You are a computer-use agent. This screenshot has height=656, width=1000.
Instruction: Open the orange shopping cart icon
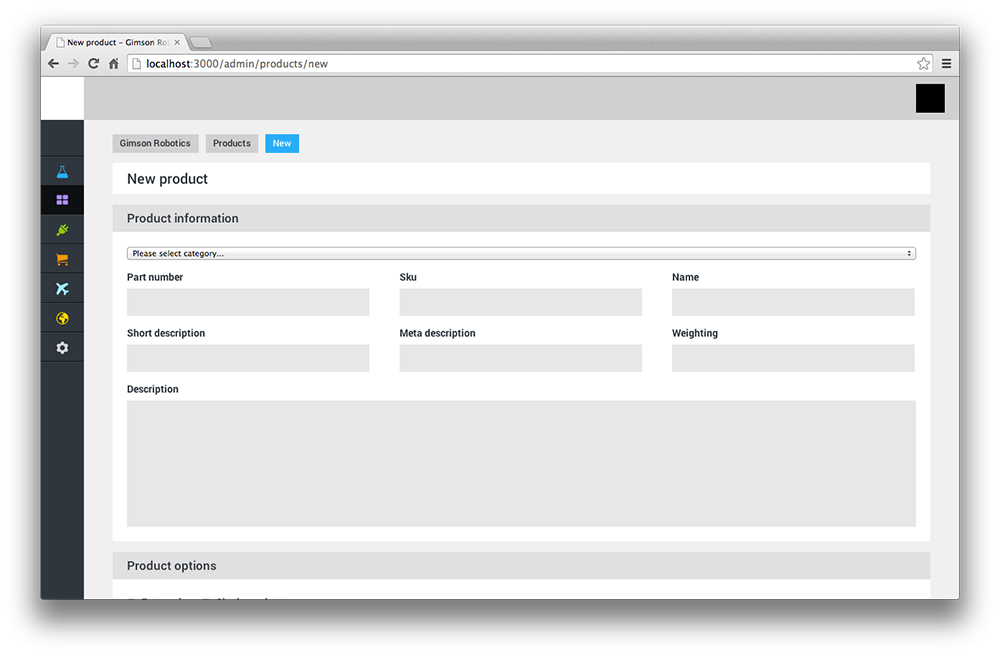click(62, 259)
